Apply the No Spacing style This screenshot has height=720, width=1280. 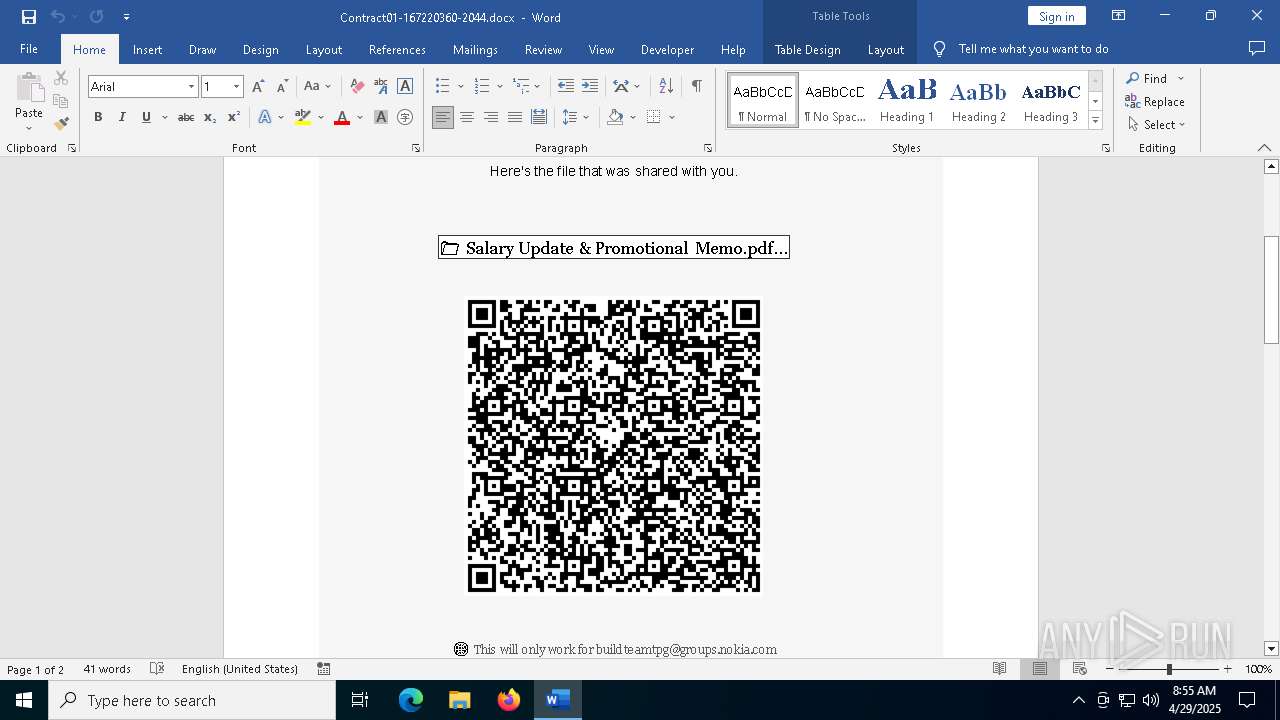tap(835, 100)
